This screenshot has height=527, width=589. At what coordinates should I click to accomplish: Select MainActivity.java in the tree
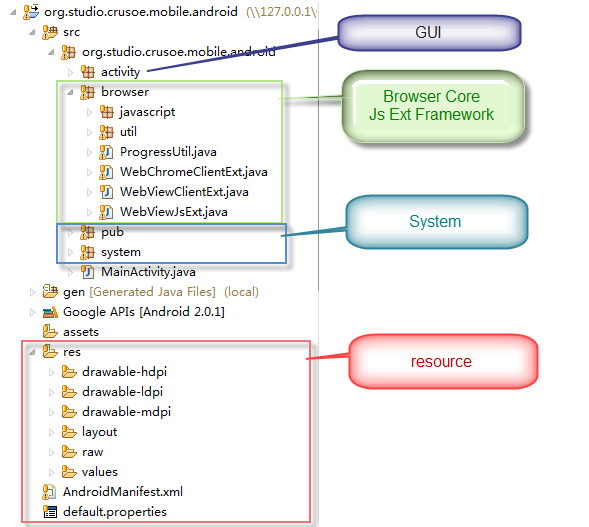point(148,272)
